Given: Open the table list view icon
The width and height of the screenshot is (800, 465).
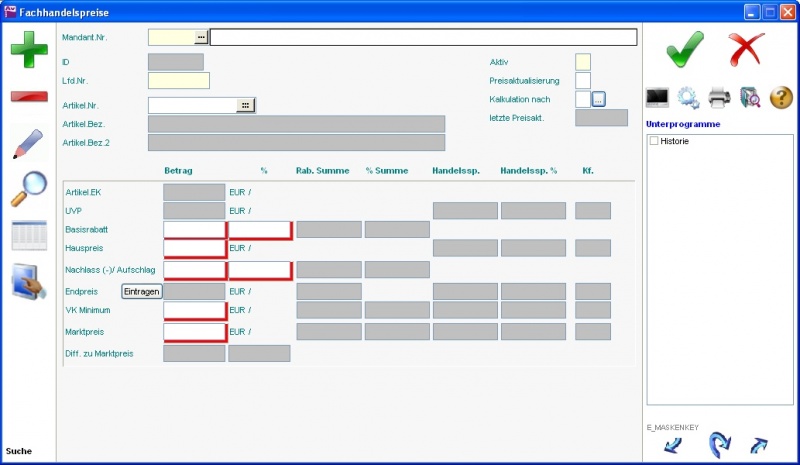Looking at the screenshot, I should coord(29,236).
